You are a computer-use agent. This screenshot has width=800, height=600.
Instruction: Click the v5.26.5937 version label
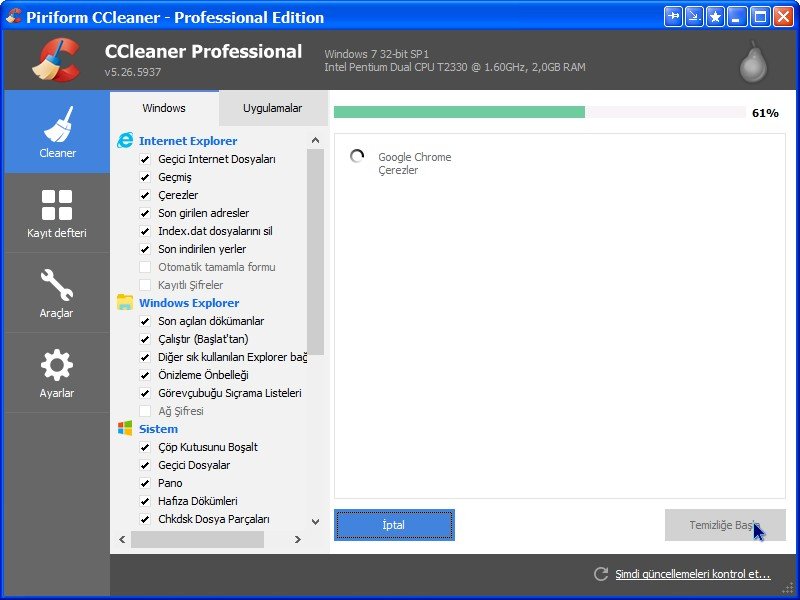pyautogui.click(x=133, y=72)
